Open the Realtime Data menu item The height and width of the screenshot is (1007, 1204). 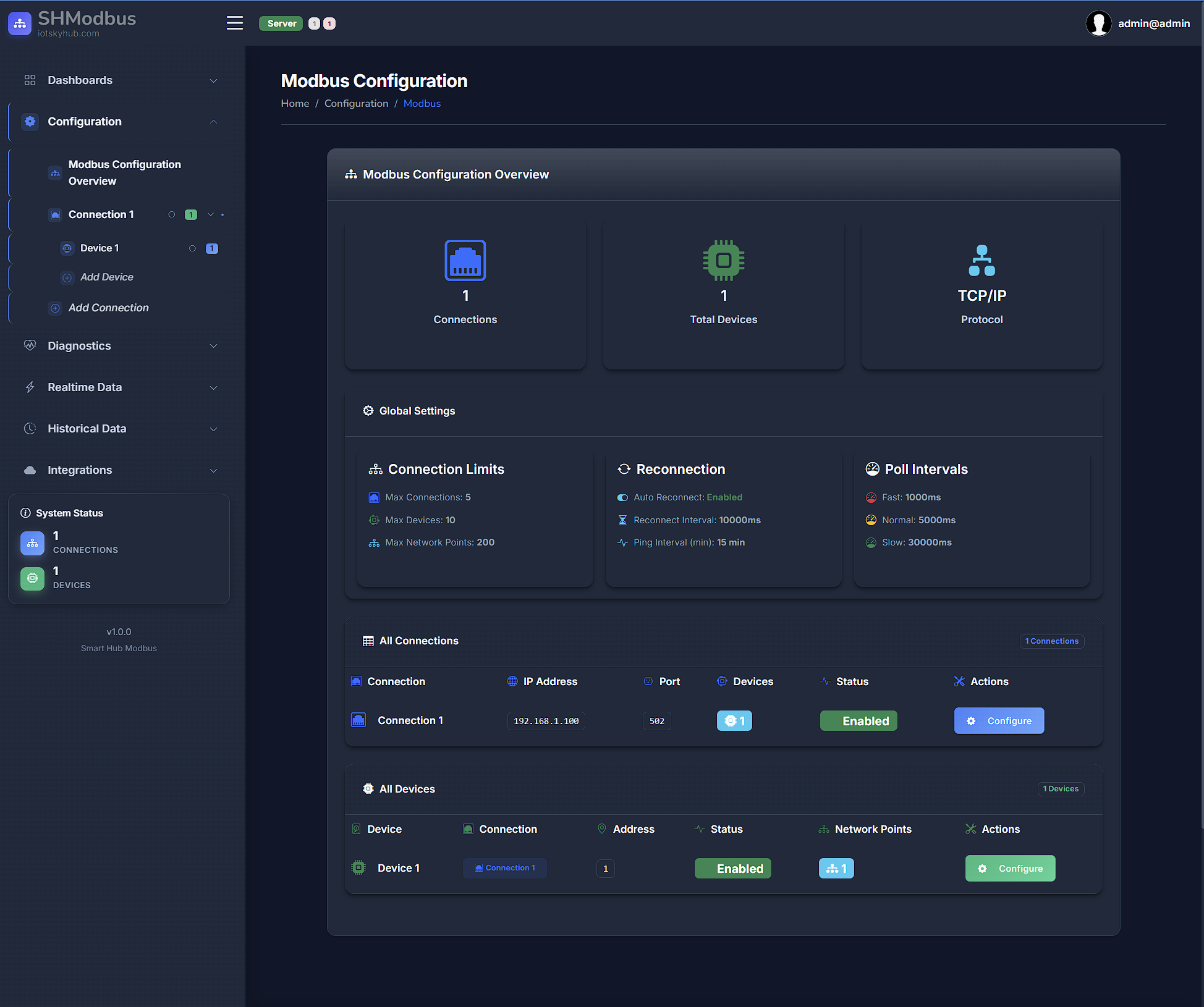click(85, 387)
